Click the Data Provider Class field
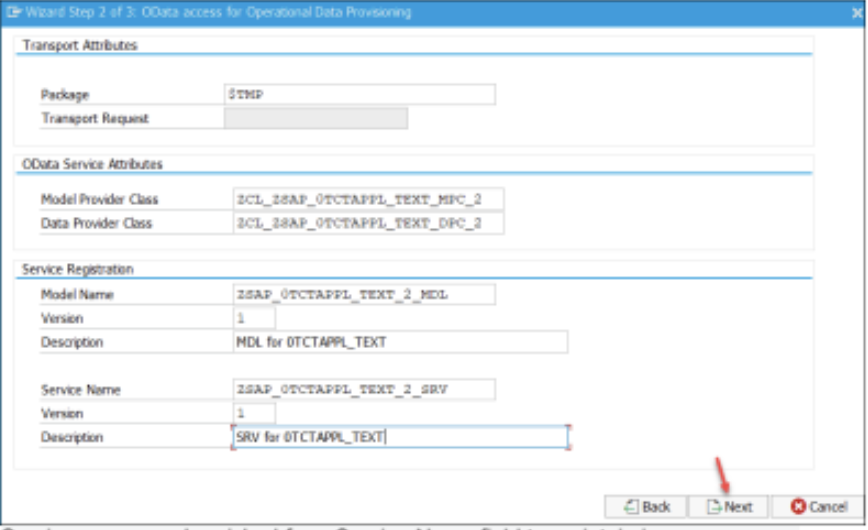This screenshot has width=868, height=530. (x=368, y=223)
